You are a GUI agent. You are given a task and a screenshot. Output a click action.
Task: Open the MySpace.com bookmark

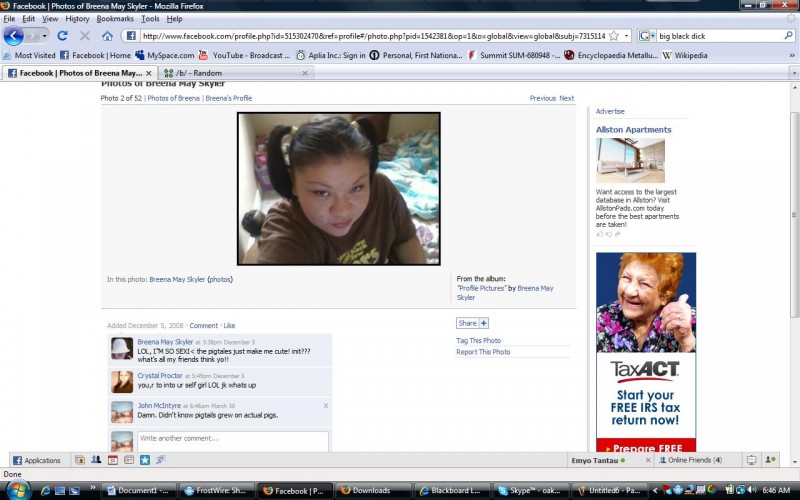pyautogui.click(x=165, y=55)
